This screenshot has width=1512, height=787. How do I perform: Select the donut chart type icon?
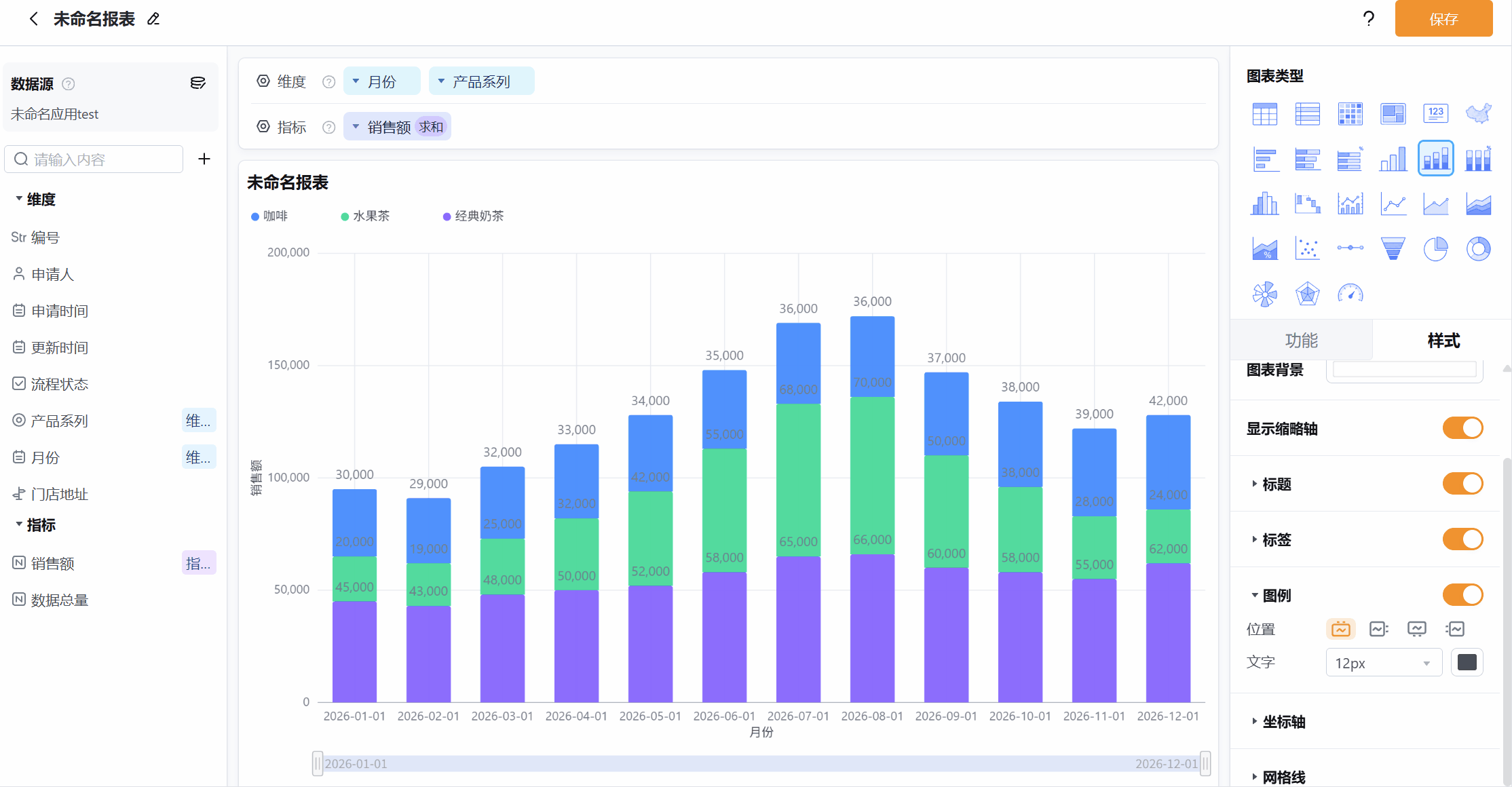[1478, 249]
